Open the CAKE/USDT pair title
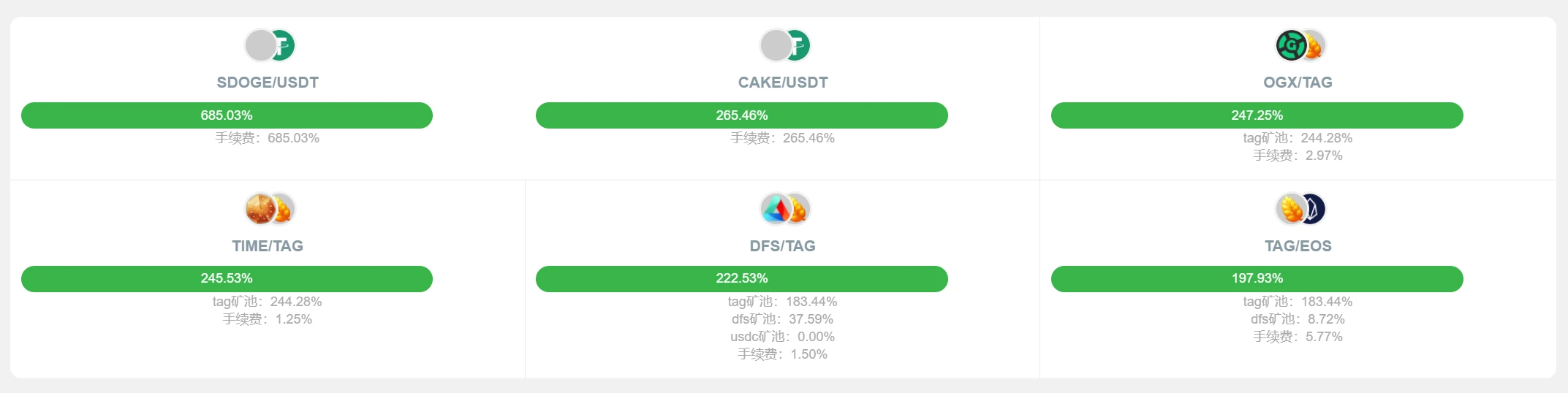Viewport: 1568px width, 393px height. pyautogui.click(x=783, y=83)
